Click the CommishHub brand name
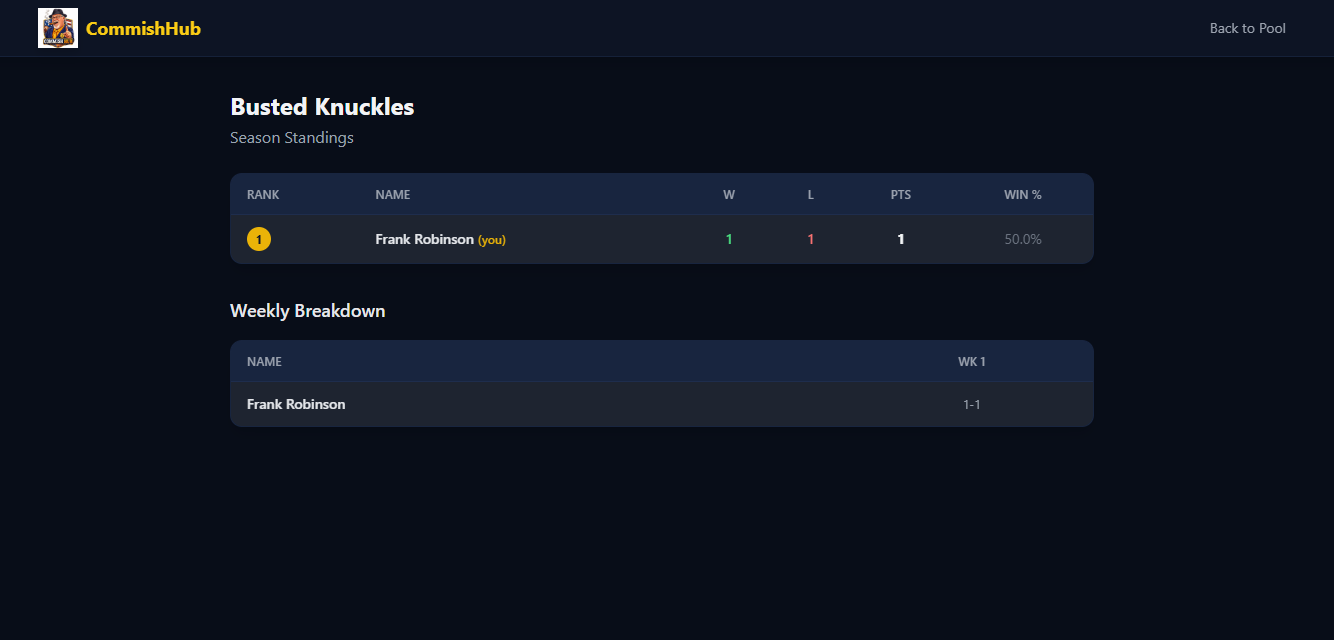This screenshot has width=1334, height=640. click(143, 29)
